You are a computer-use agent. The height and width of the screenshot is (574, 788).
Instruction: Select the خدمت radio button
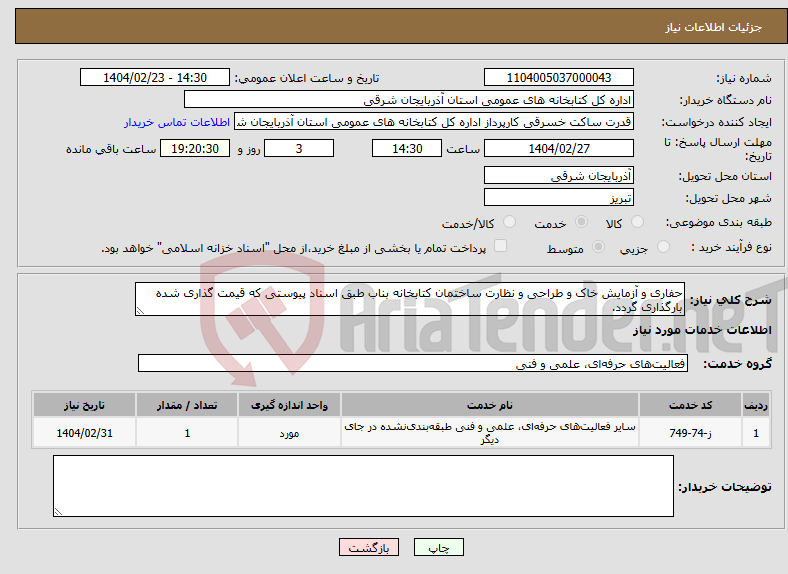[x=581, y=222]
